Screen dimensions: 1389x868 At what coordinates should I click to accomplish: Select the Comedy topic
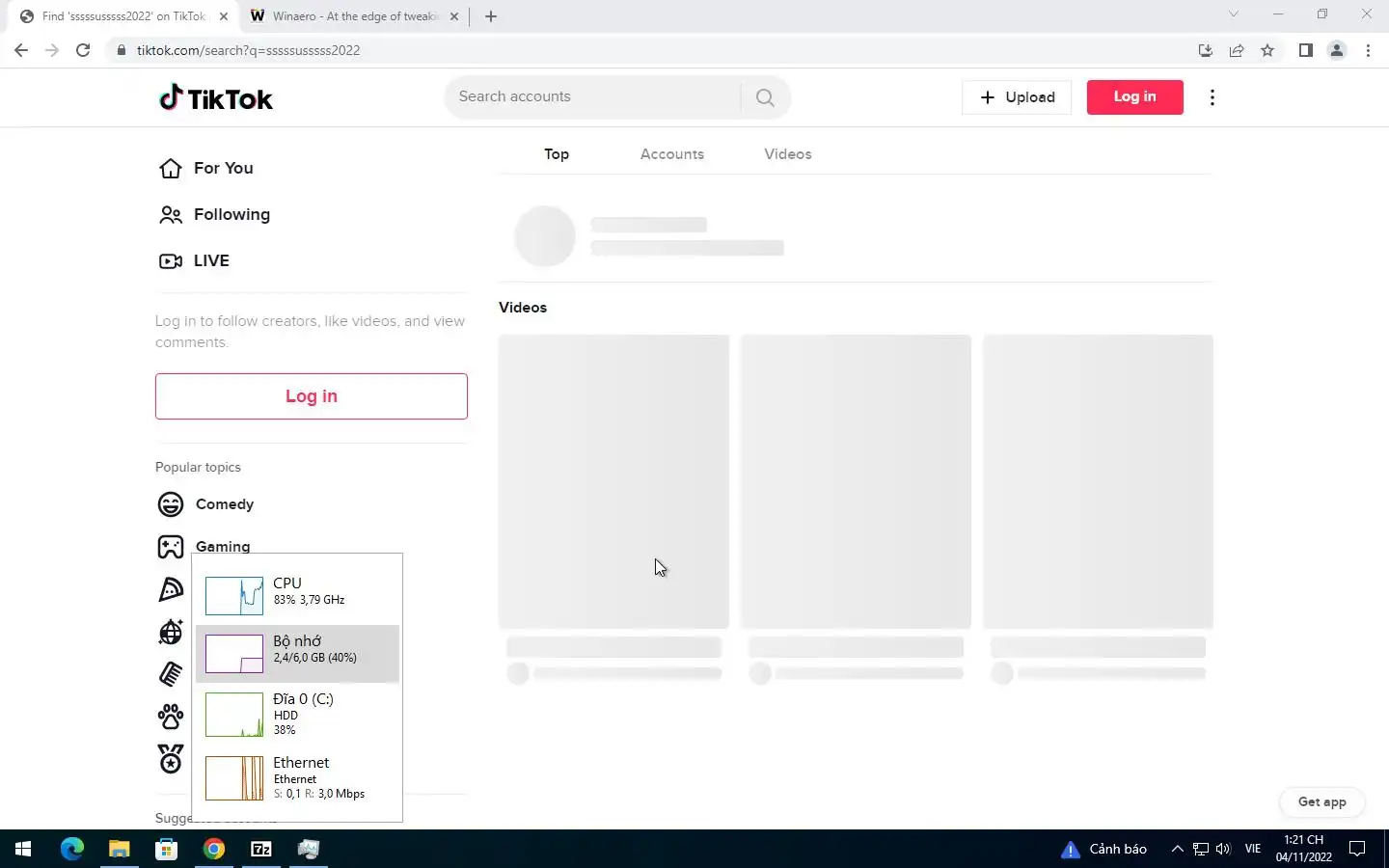(206, 504)
